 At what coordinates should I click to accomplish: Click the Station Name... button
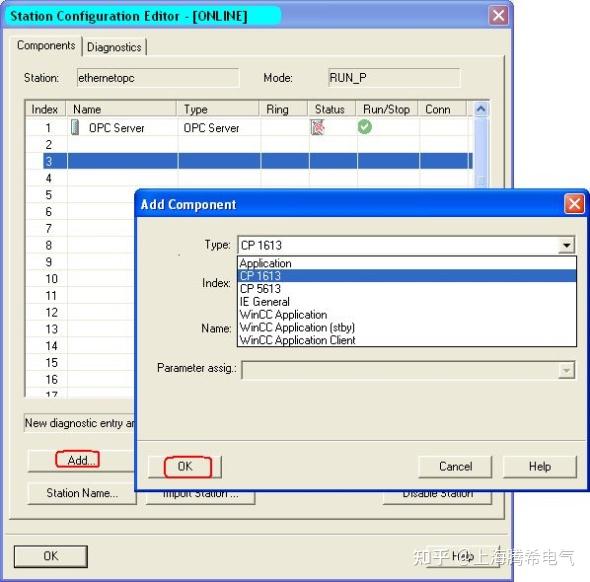(x=82, y=493)
